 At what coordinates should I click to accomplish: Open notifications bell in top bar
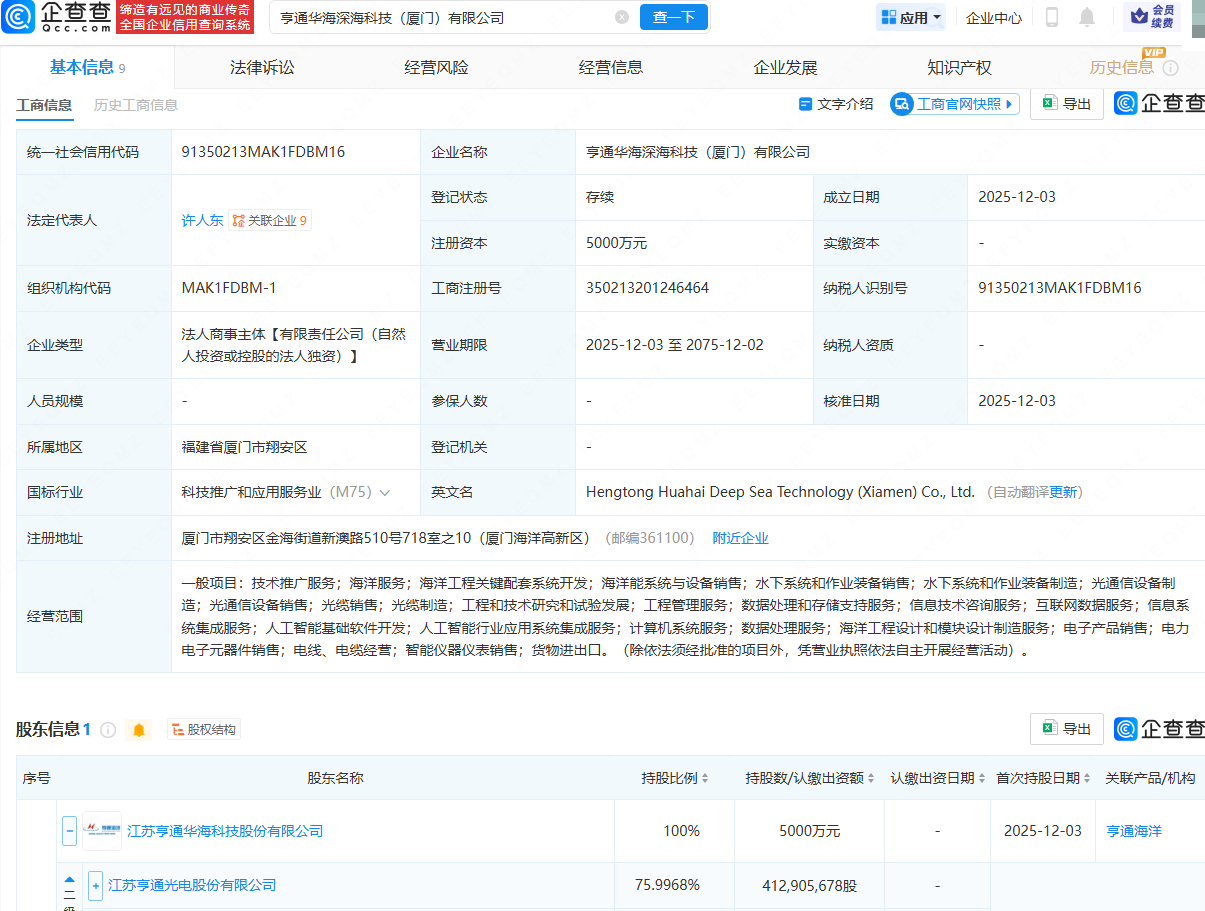pos(1086,17)
